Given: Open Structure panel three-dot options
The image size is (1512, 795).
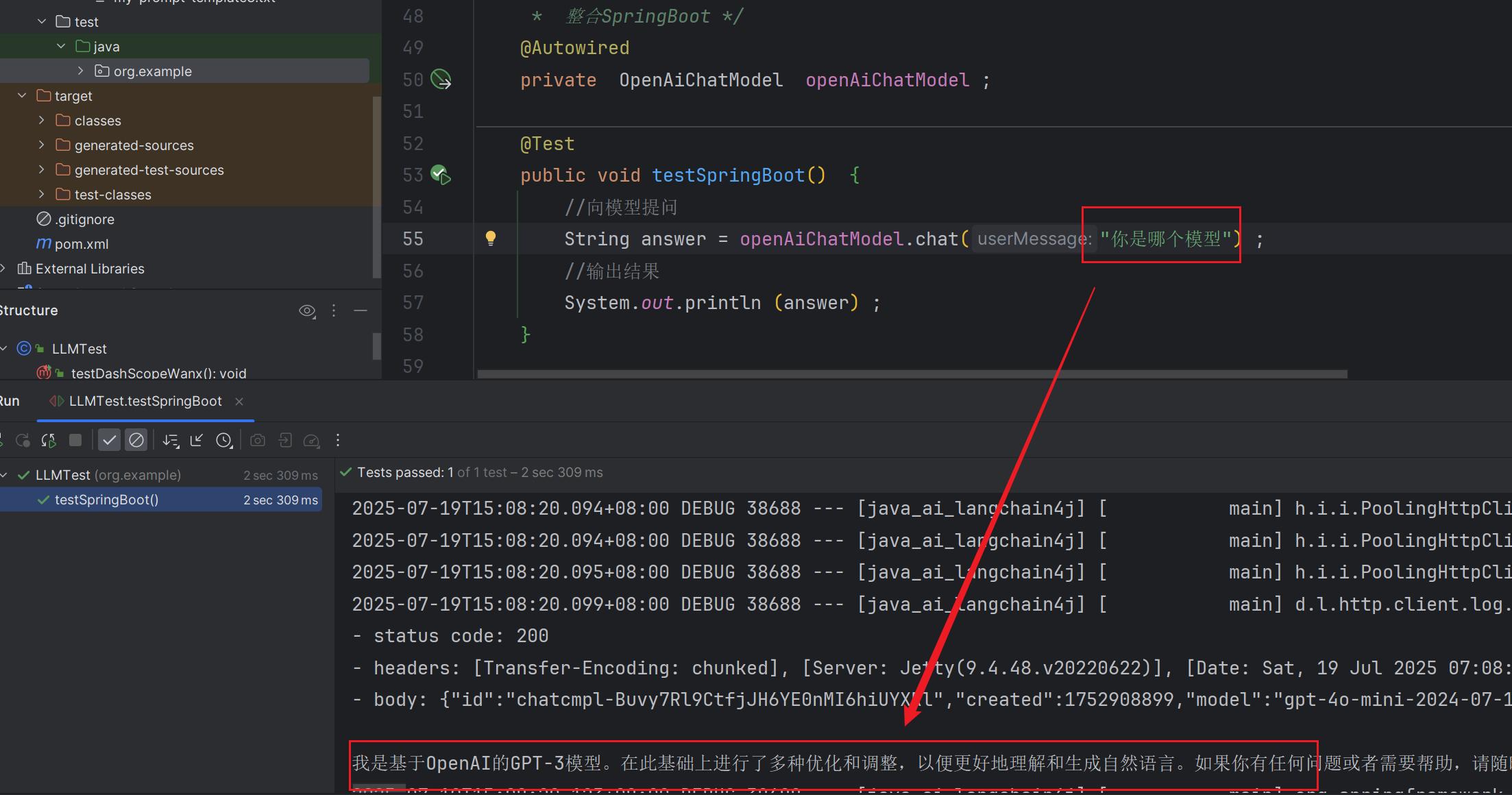Looking at the screenshot, I should pyautogui.click(x=334, y=310).
